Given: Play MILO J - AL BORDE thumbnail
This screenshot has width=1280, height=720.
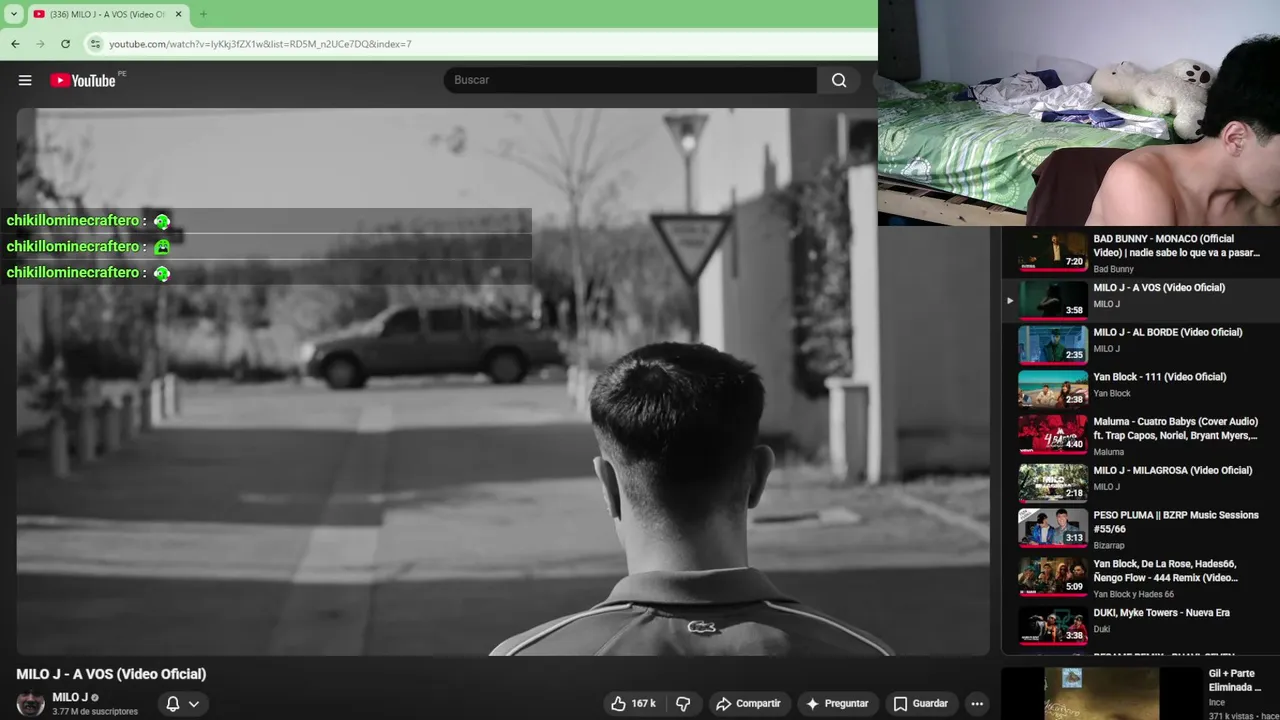Looking at the screenshot, I should pyautogui.click(x=1053, y=345).
